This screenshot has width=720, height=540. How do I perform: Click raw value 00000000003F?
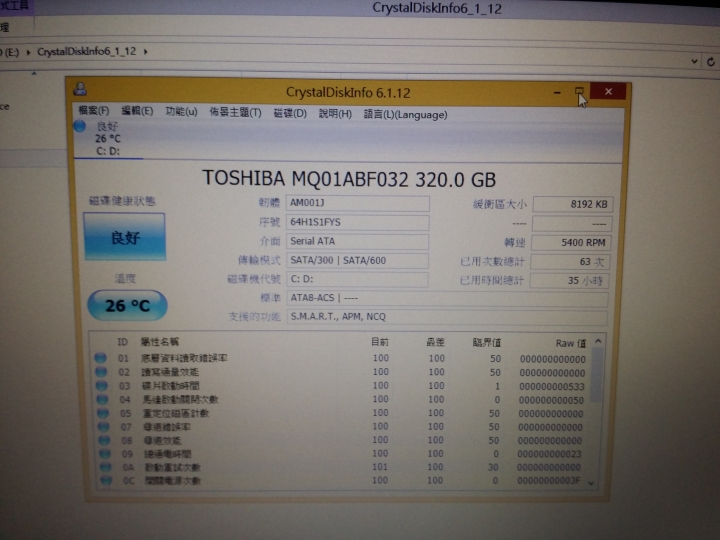549,481
